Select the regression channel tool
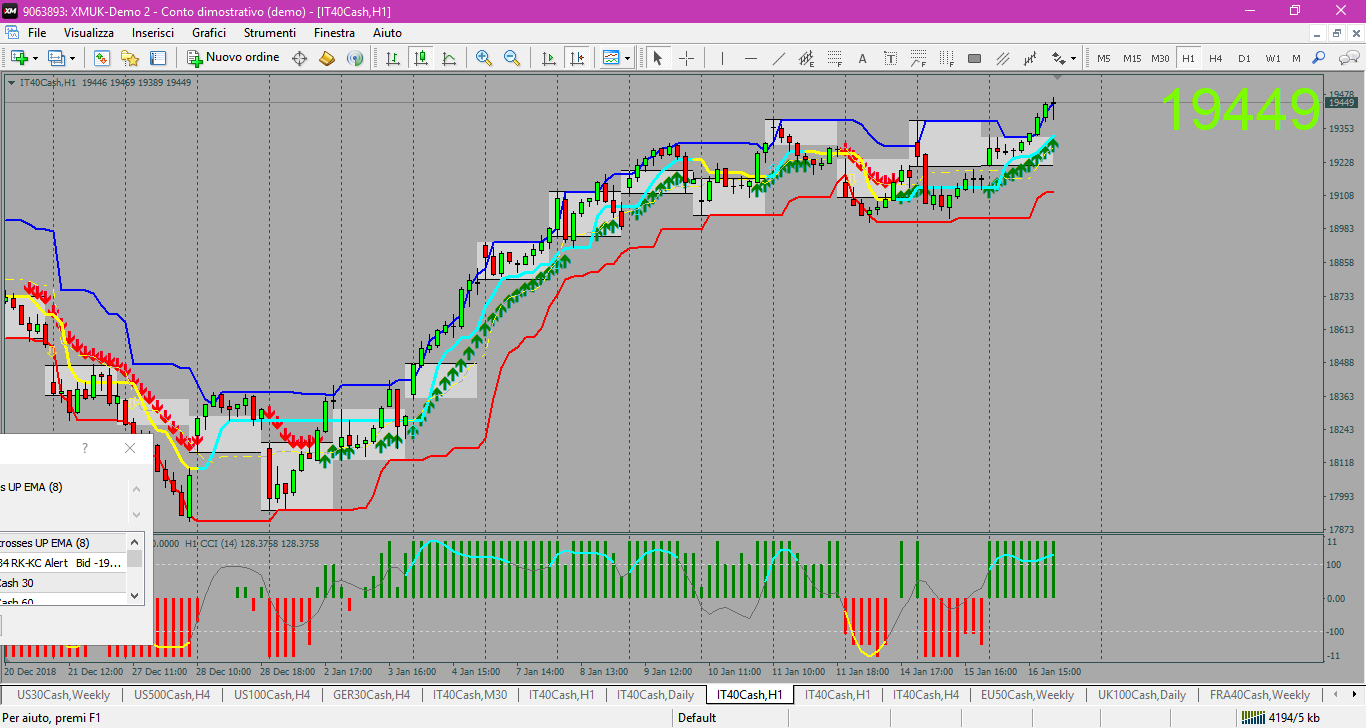Image resolution: width=1366 pixels, height=728 pixels. coord(1029,58)
